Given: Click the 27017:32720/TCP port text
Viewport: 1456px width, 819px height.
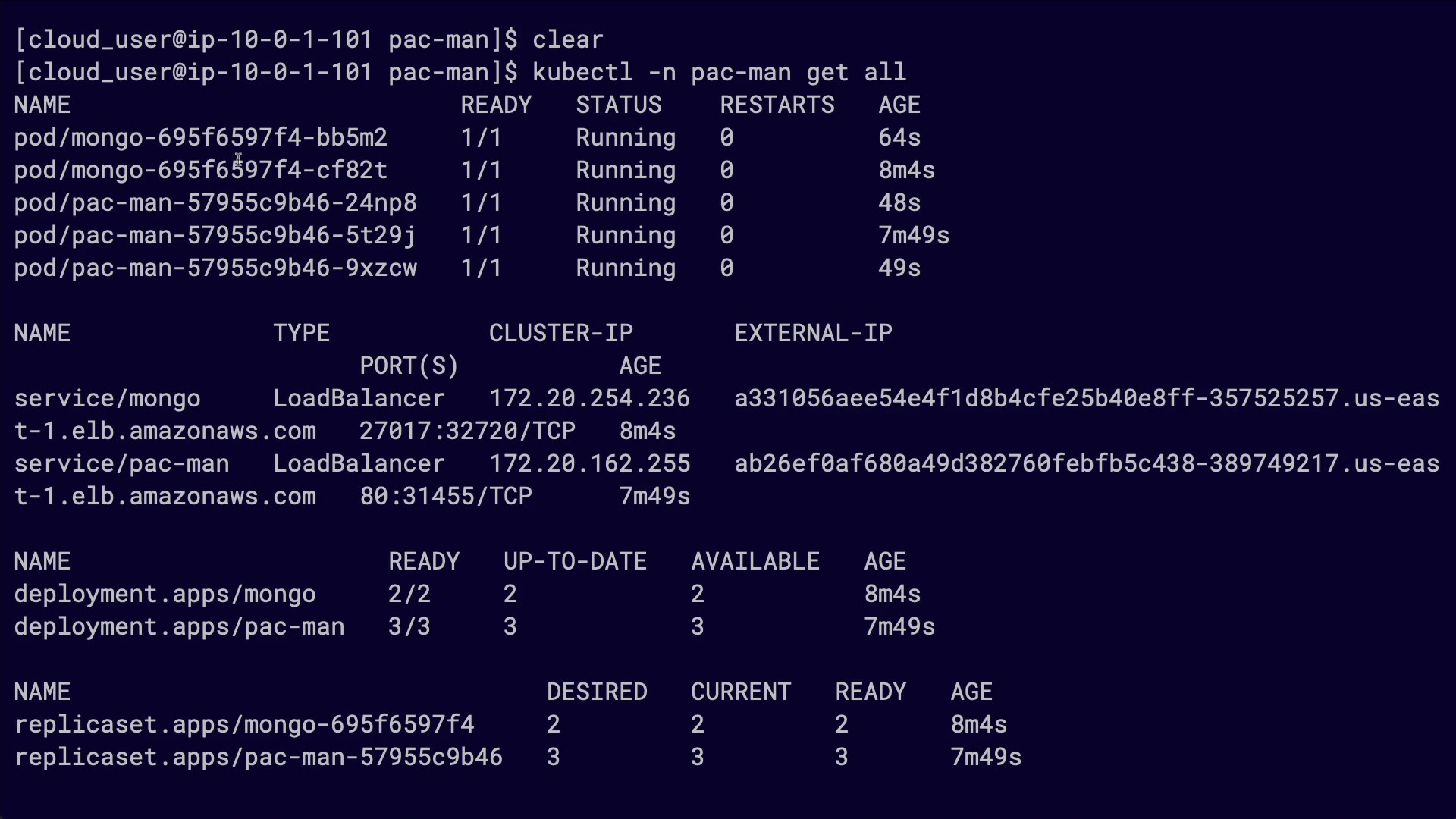Looking at the screenshot, I should (467, 431).
